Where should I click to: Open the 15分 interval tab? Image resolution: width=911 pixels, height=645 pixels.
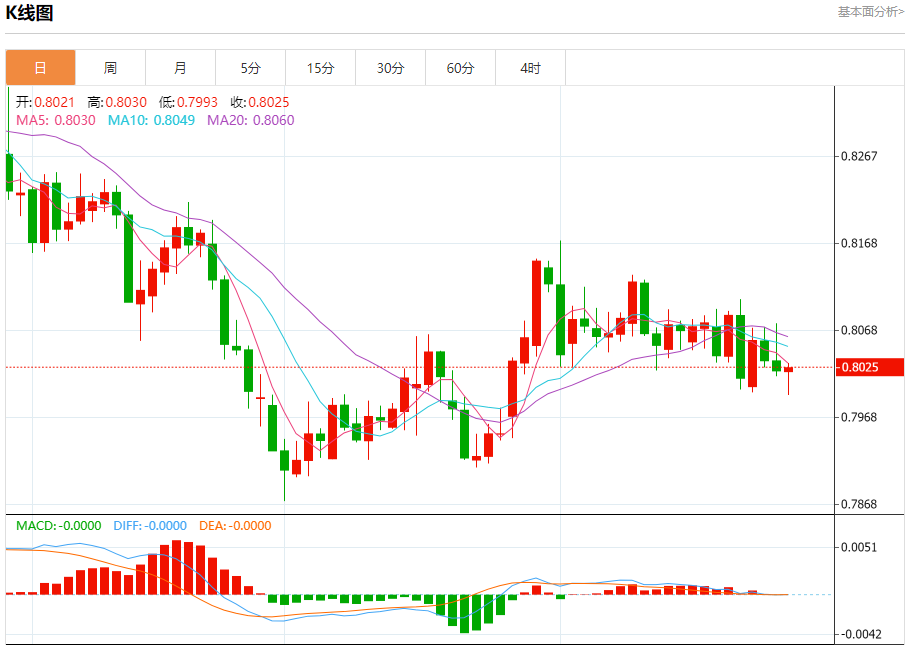click(x=321, y=68)
